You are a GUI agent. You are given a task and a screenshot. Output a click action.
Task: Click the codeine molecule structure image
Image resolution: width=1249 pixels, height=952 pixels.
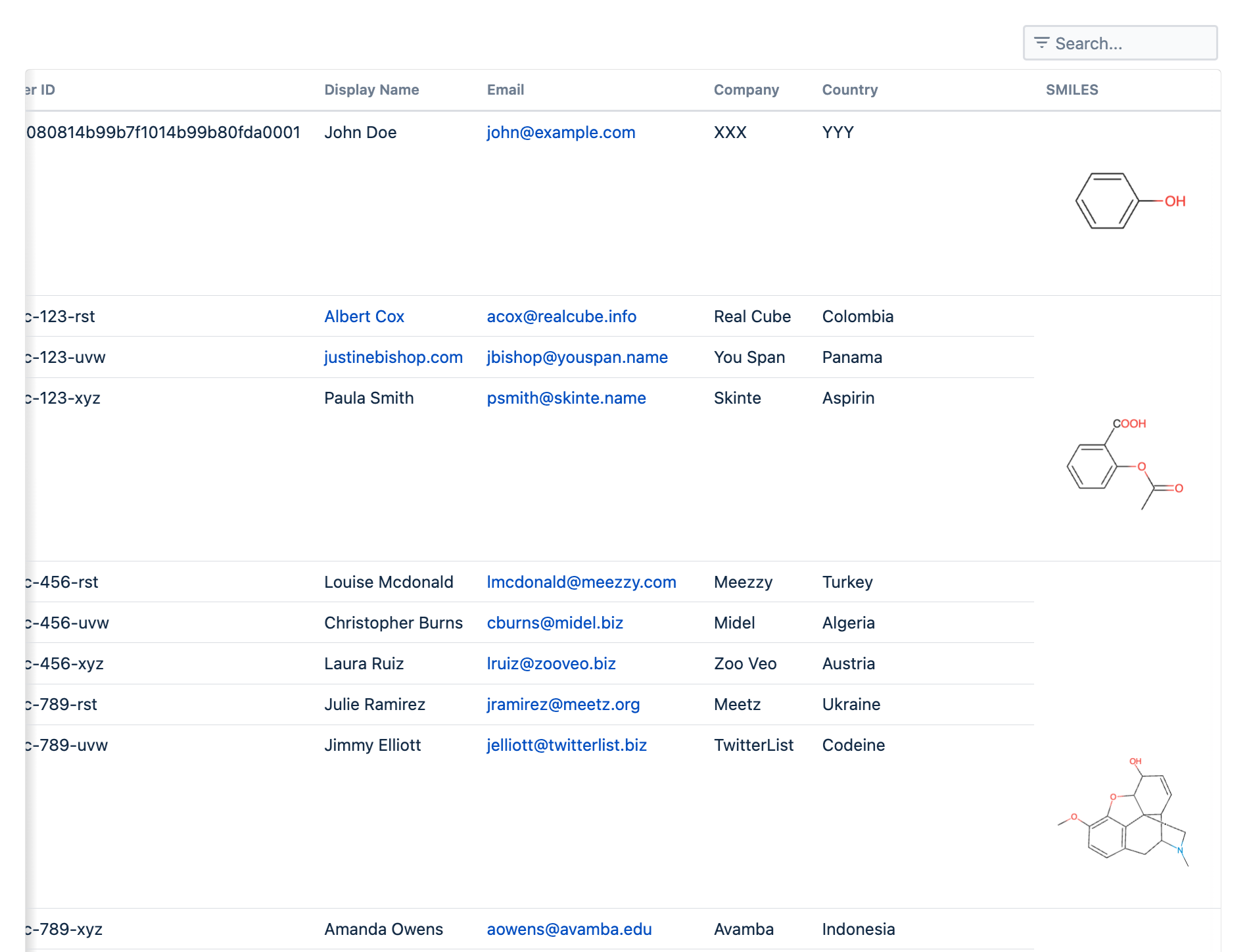[1125, 813]
